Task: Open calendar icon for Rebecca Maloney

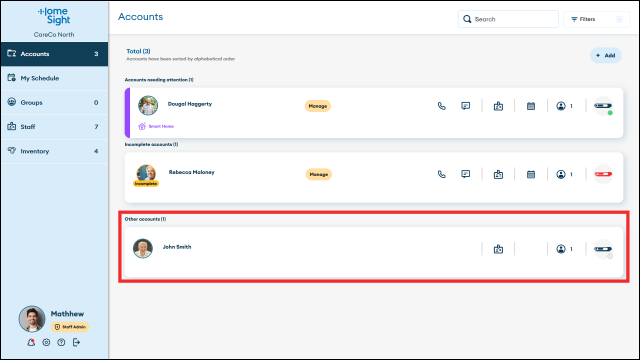Action: (531, 174)
